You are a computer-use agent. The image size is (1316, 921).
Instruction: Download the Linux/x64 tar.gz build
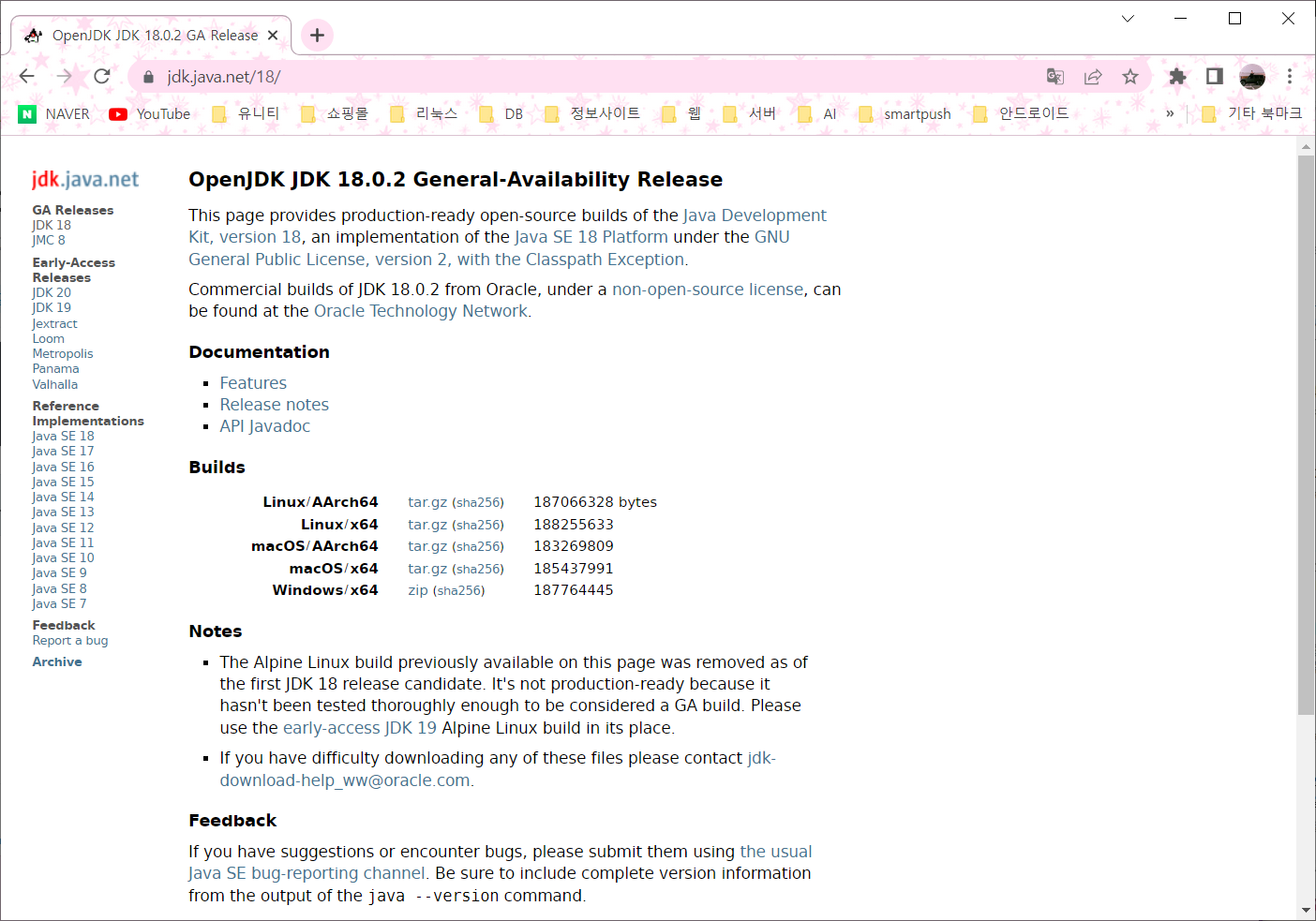(426, 525)
